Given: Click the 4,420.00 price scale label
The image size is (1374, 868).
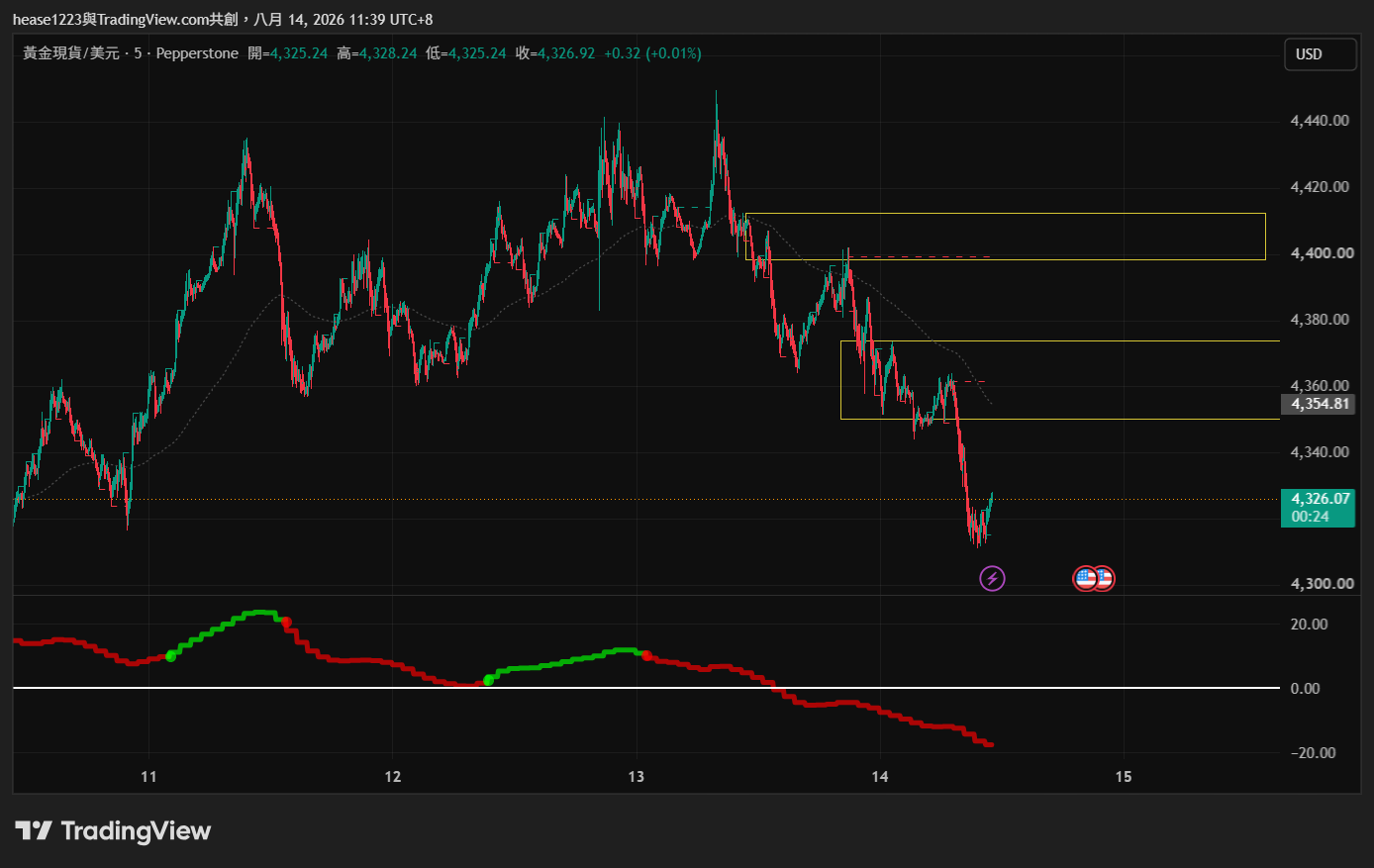Looking at the screenshot, I should pos(1320,187).
